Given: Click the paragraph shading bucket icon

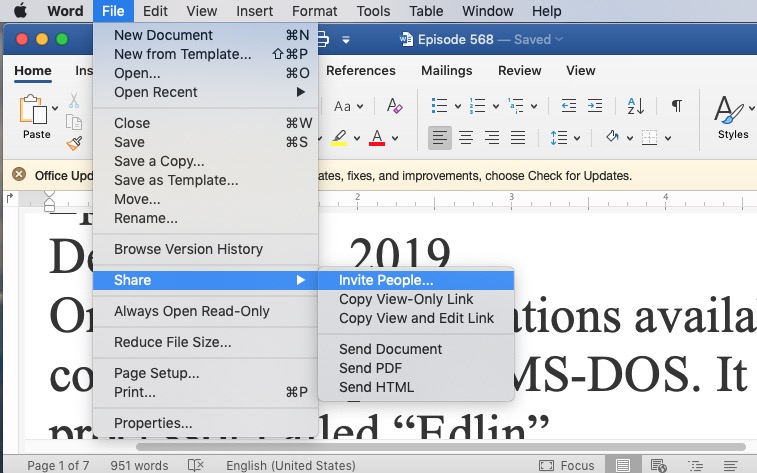Looking at the screenshot, I should [613, 138].
